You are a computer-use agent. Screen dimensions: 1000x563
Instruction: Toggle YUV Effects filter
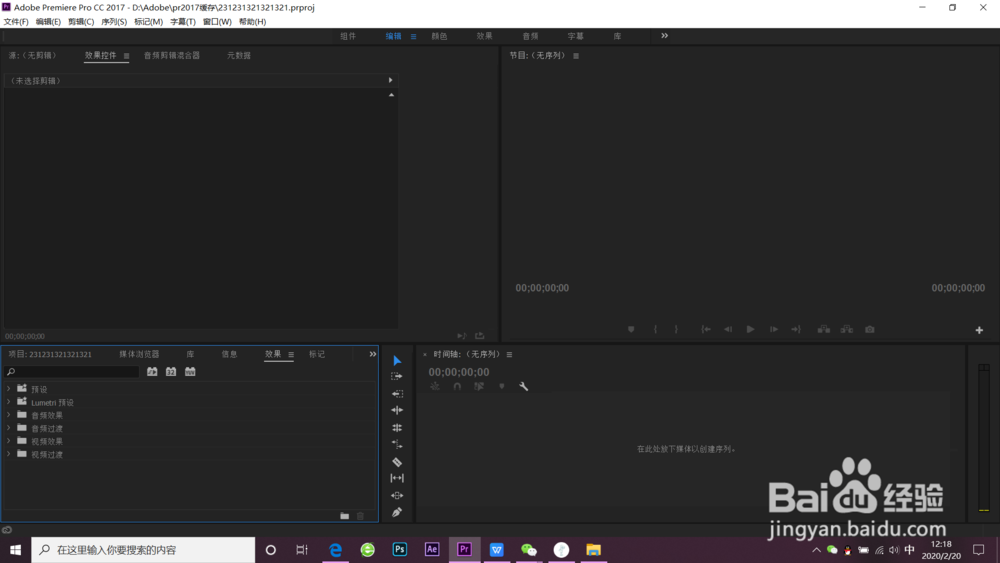[x=190, y=372]
